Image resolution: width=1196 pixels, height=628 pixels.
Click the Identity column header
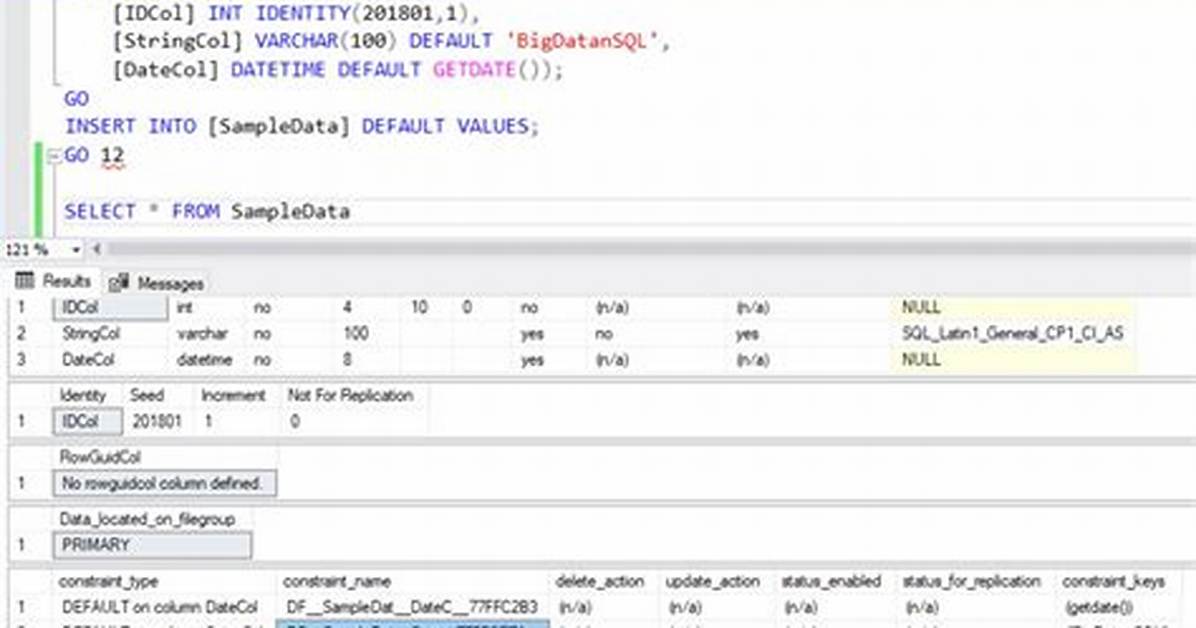pos(83,395)
